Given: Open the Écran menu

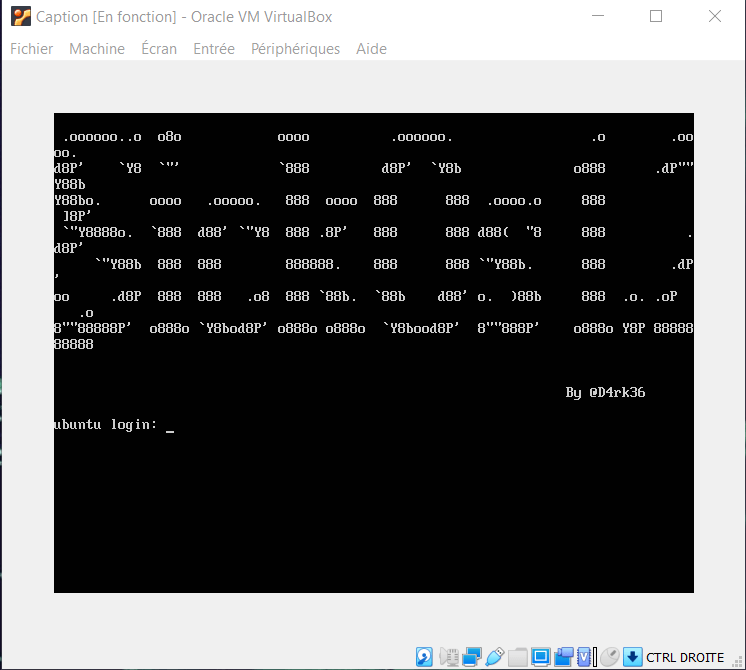Looking at the screenshot, I should (x=159, y=49).
